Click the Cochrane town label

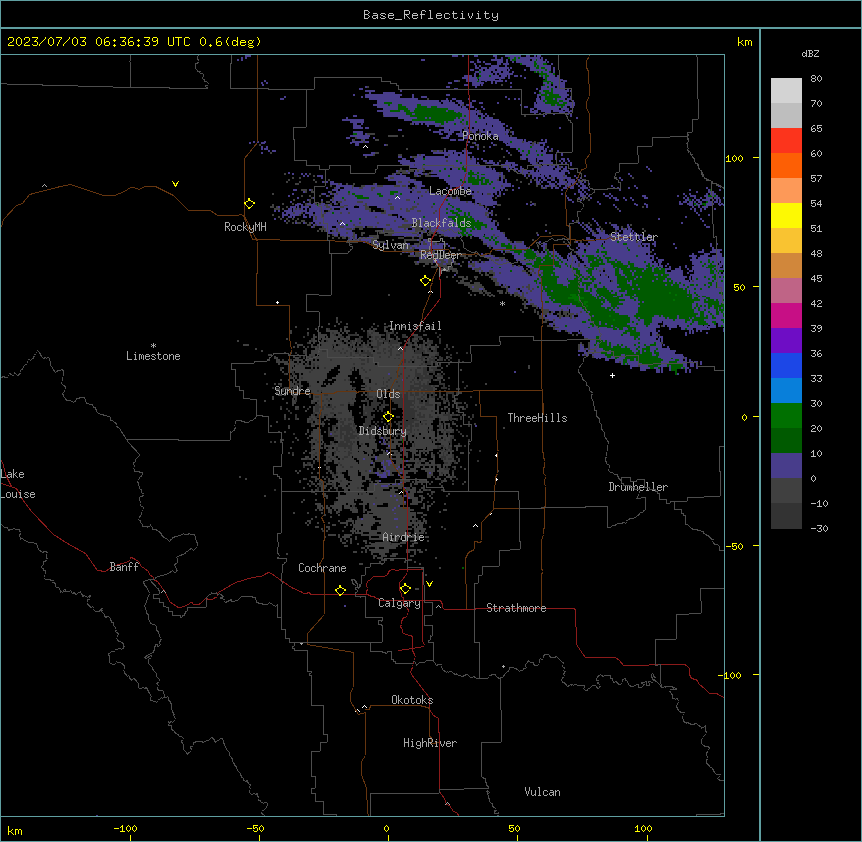pos(322,568)
